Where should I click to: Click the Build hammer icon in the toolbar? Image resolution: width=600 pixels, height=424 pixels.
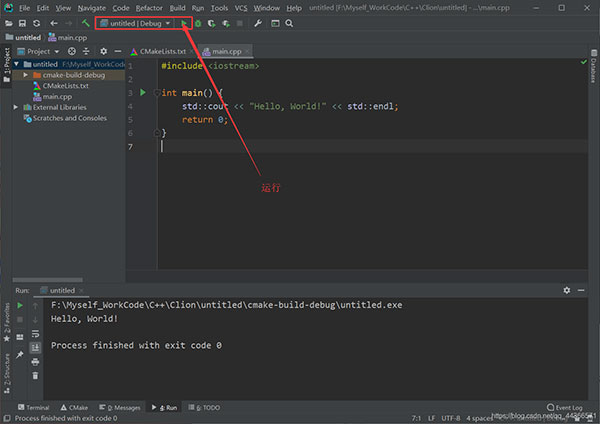(87, 22)
